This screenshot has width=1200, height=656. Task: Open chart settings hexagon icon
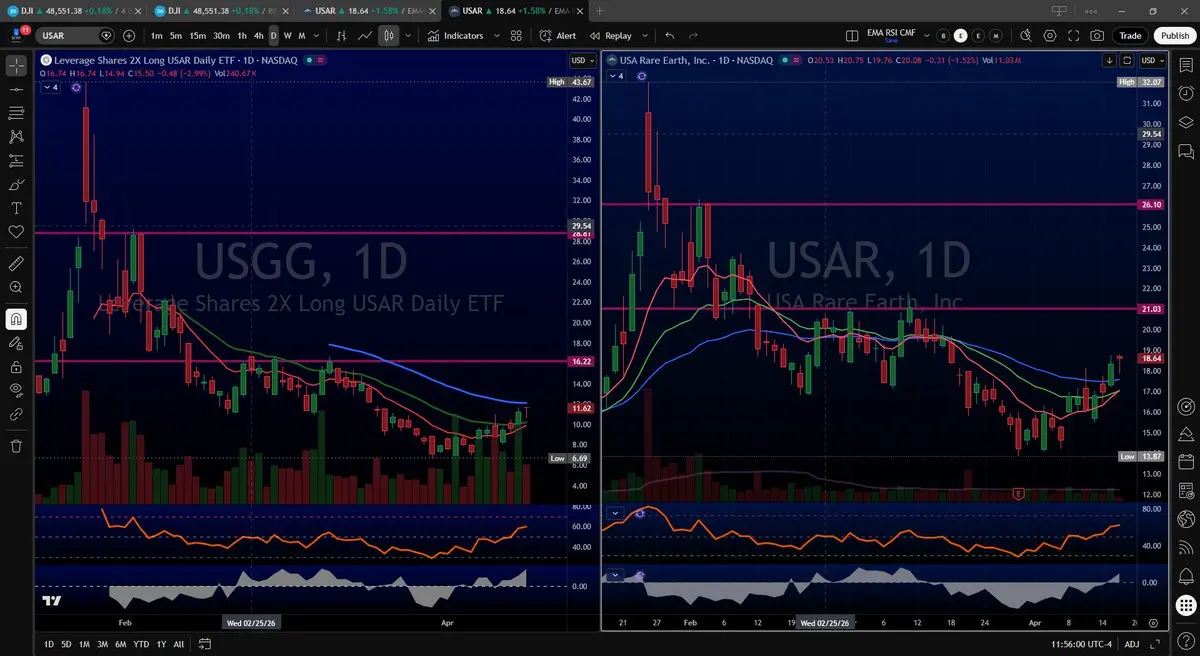click(x=1050, y=36)
